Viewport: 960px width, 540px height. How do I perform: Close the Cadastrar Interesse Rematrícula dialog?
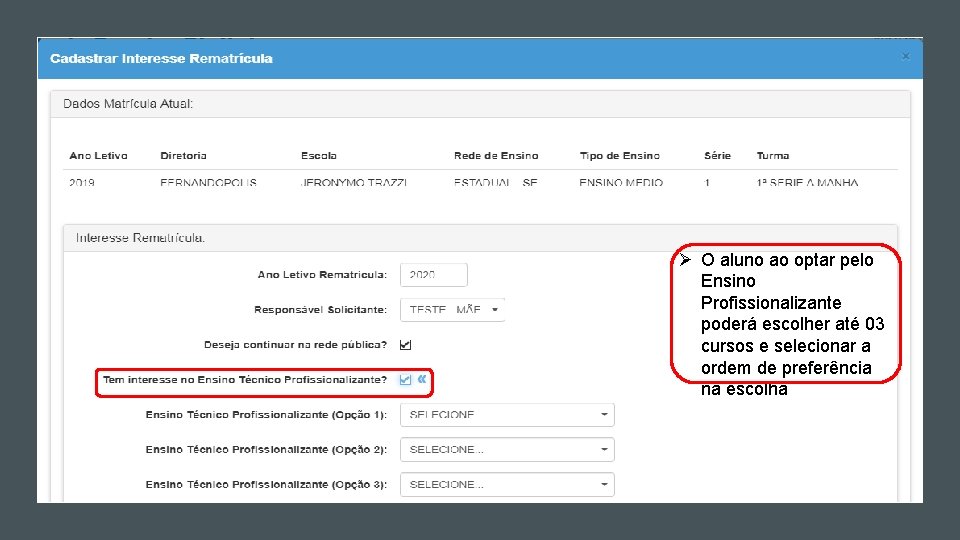tap(906, 56)
